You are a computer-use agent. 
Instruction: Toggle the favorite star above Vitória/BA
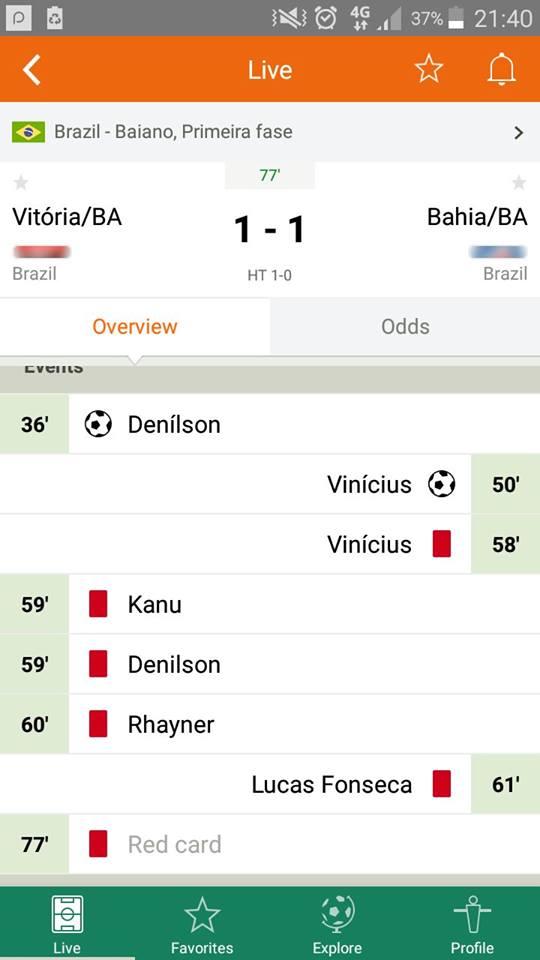click(x=21, y=182)
